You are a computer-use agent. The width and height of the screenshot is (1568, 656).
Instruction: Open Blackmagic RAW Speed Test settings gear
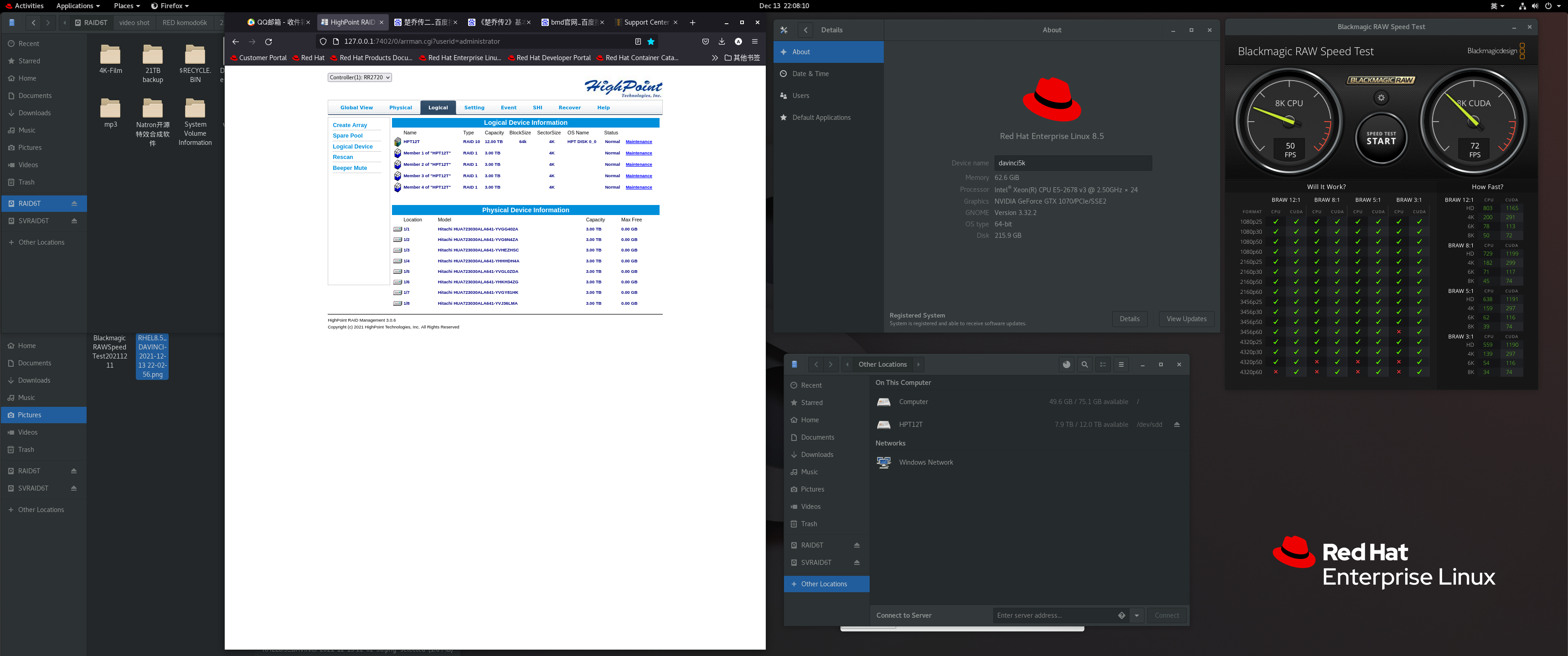(1381, 98)
